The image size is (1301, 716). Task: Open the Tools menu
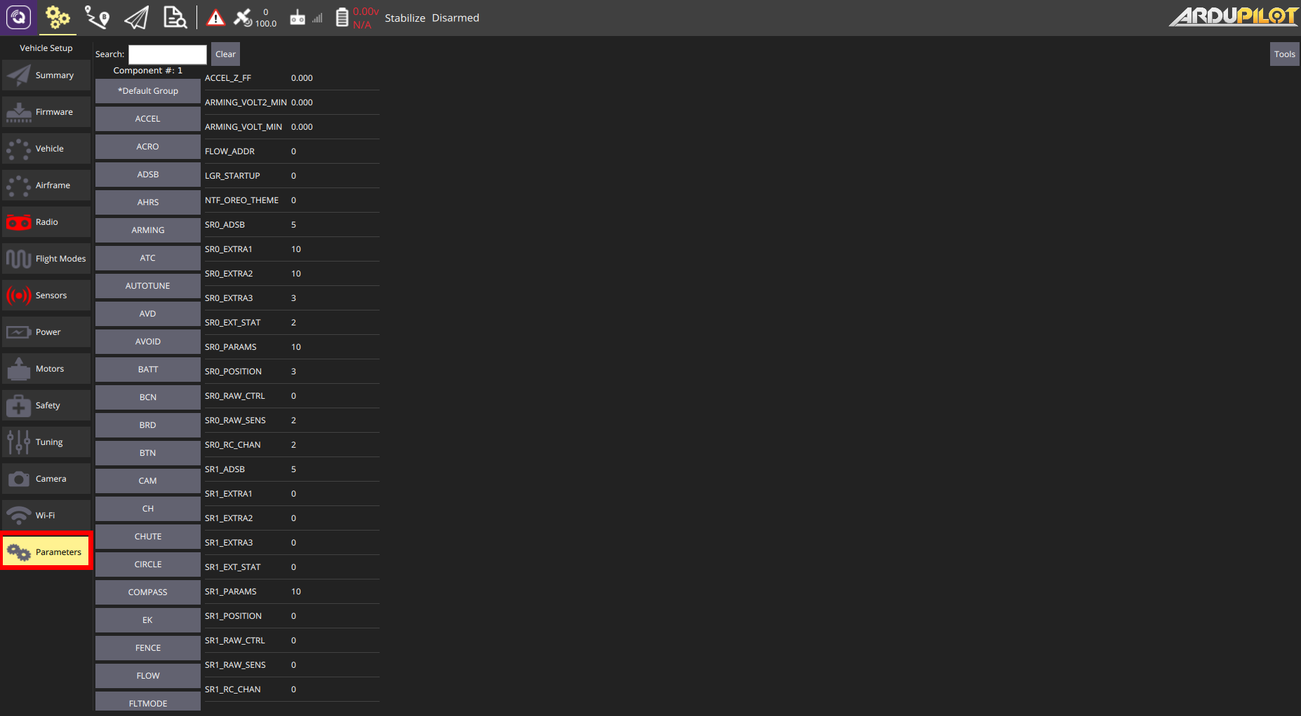click(x=1284, y=54)
